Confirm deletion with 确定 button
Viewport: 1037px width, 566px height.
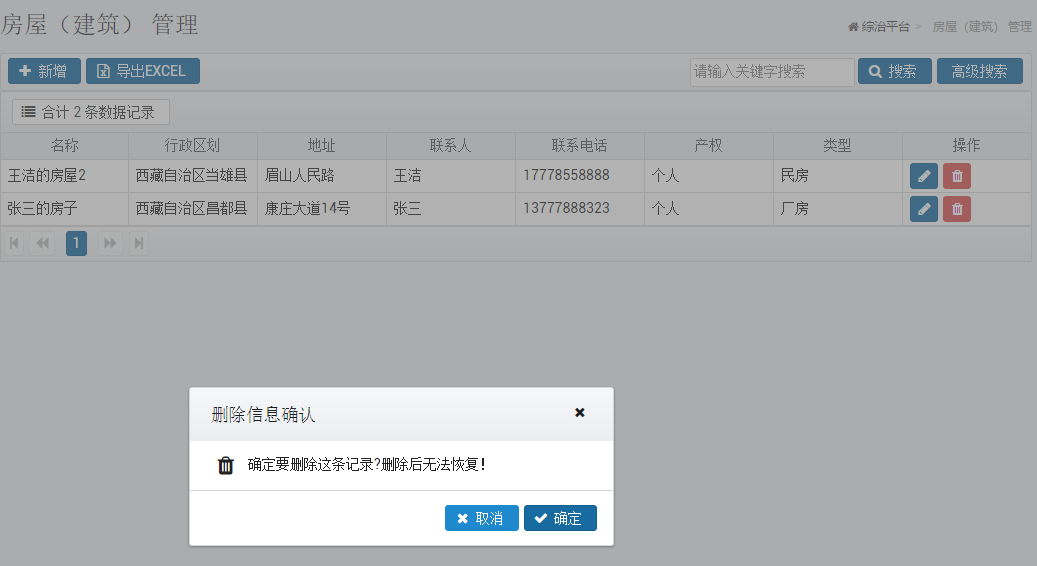click(x=560, y=518)
